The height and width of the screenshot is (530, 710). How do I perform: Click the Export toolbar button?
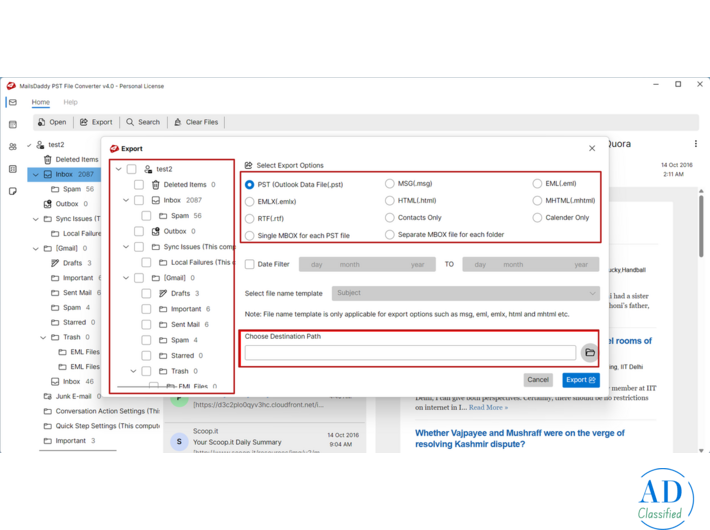coord(96,122)
